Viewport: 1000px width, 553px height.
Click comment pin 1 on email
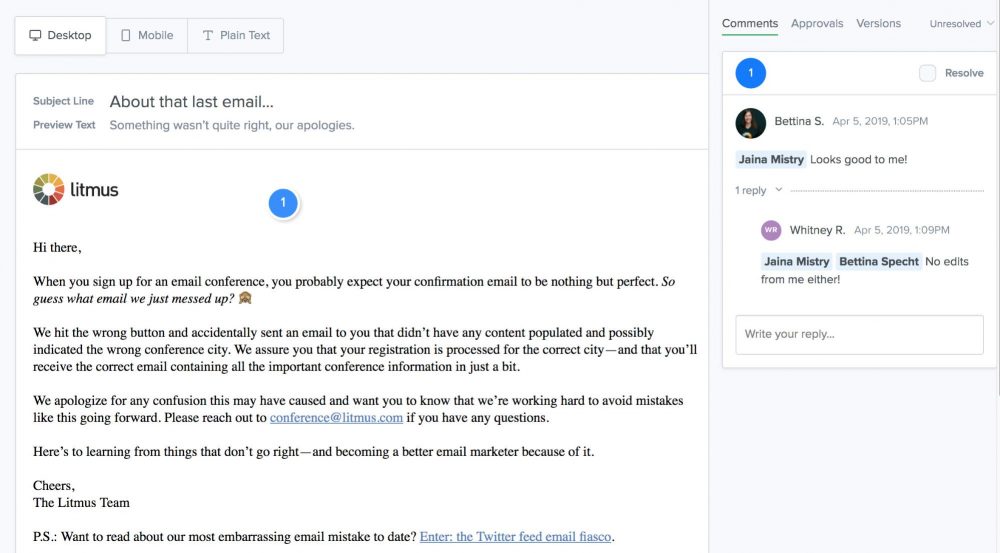tap(283, 203)
